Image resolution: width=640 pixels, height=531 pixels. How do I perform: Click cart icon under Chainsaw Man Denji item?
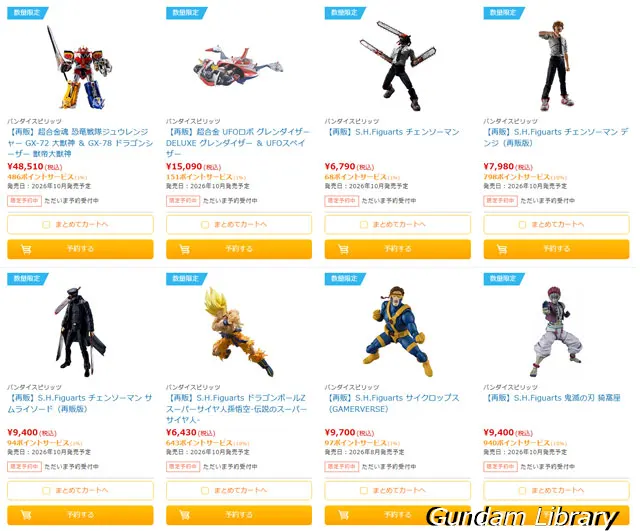502,249
